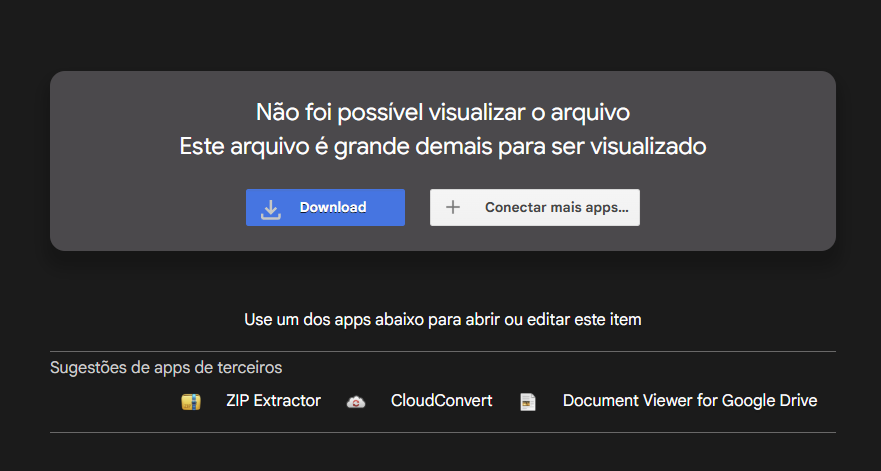Image resolution: width=881 pixels, height=471 pixels.
Task: Click the blue Download button
Action: tap(325, 208)
